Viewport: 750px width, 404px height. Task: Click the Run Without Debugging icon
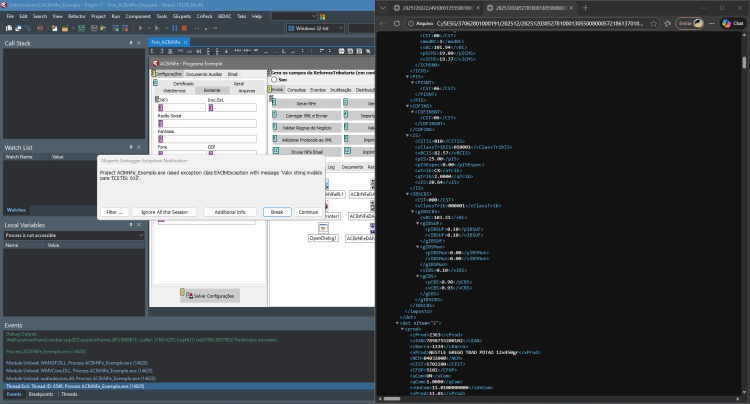[158, 28]
